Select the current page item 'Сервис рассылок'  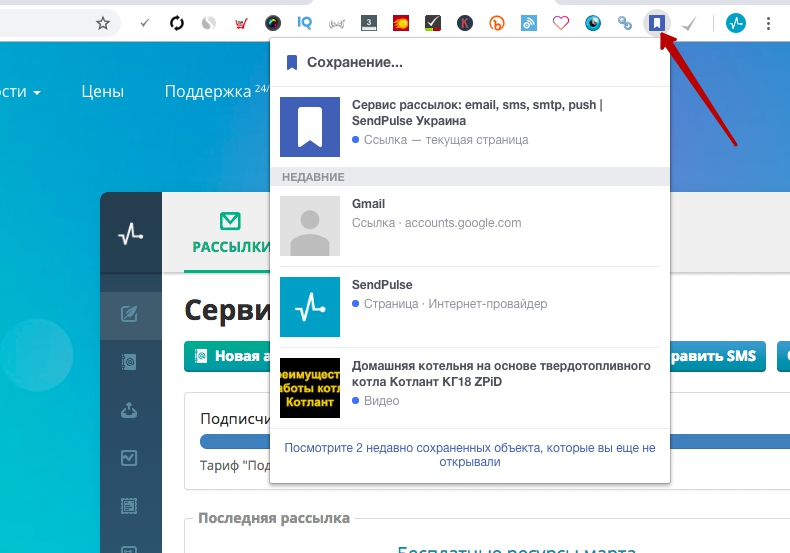(470, 126)
